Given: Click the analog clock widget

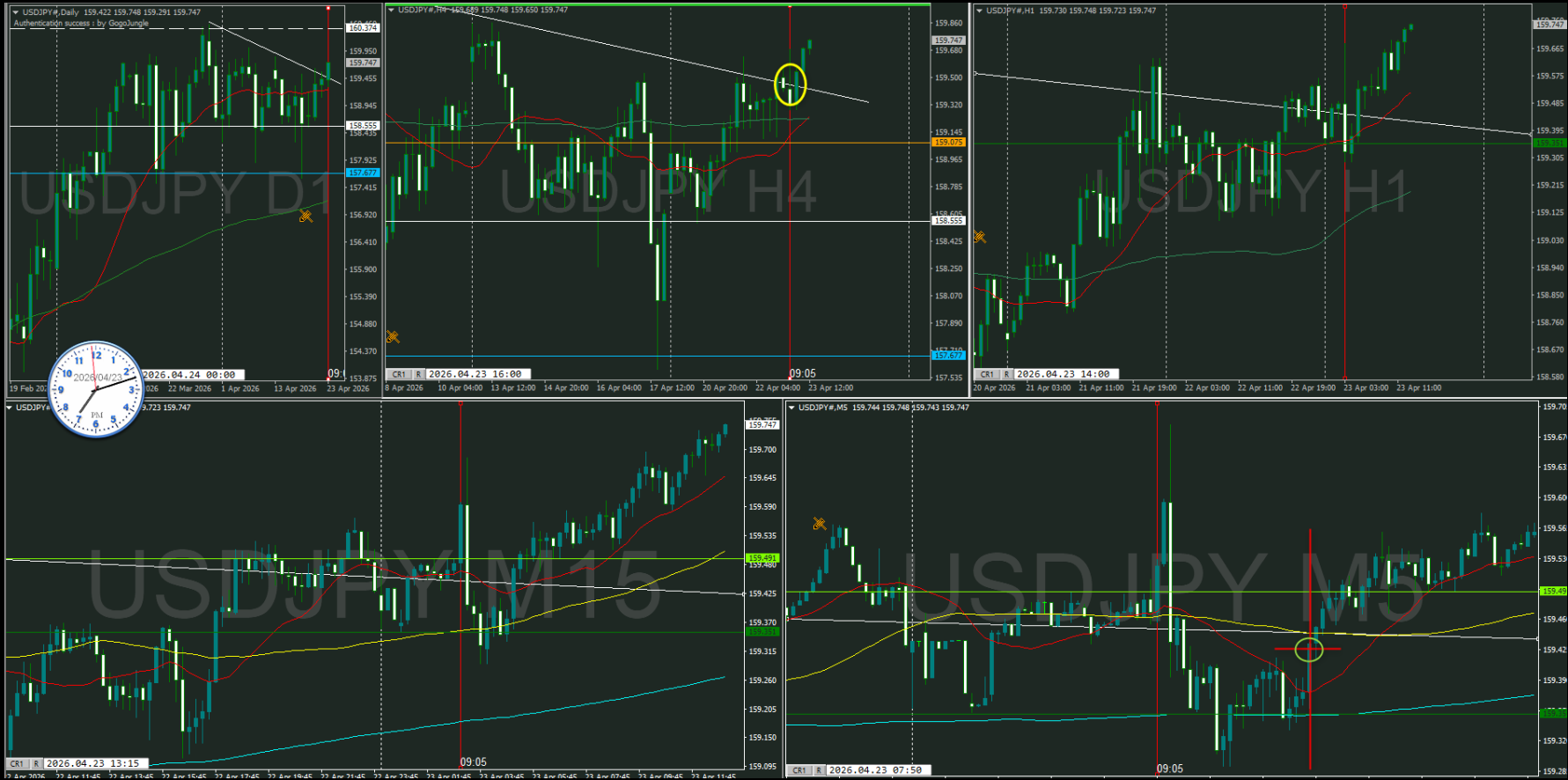Looking at the screenshot, I should coord(95,389).
